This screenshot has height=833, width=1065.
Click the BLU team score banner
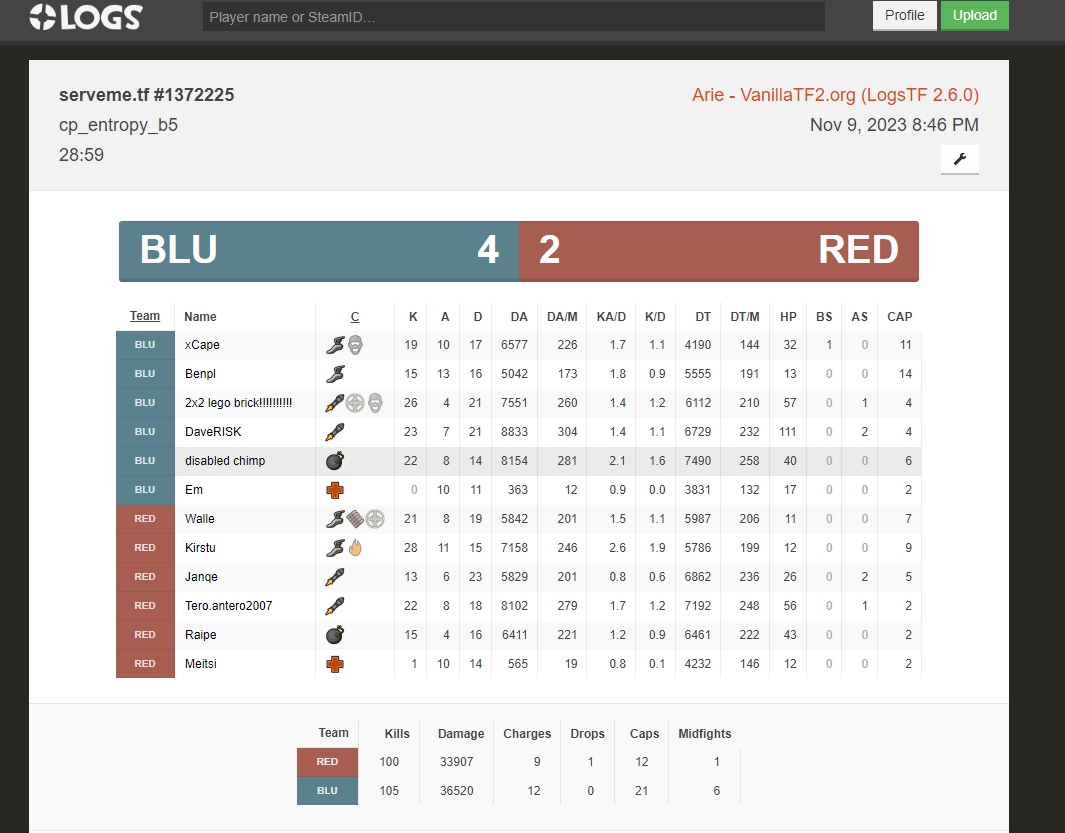point(319,250)
